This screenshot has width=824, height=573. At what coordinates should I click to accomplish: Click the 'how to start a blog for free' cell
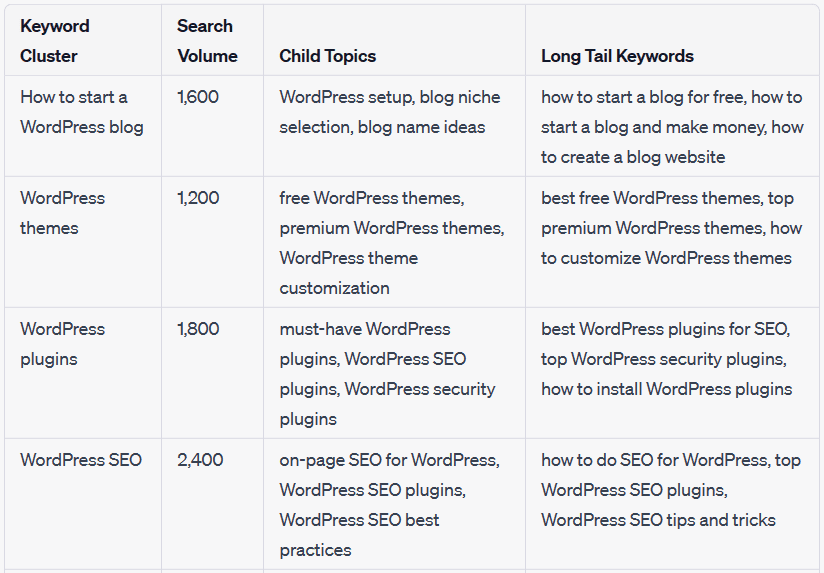(x=672, y=126)
